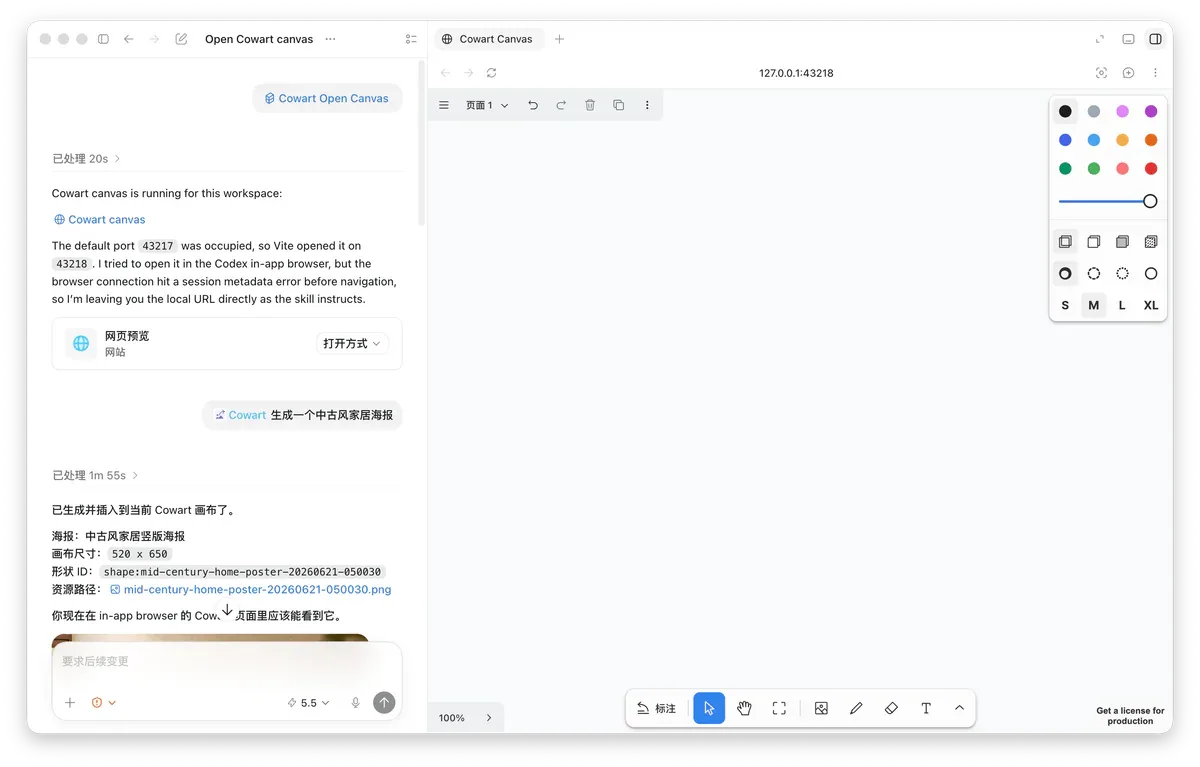Image resolution: width=1200 pixels, height=767 pixels.
Task: Click the trash delete icon
Action: (x=590, y=105)
